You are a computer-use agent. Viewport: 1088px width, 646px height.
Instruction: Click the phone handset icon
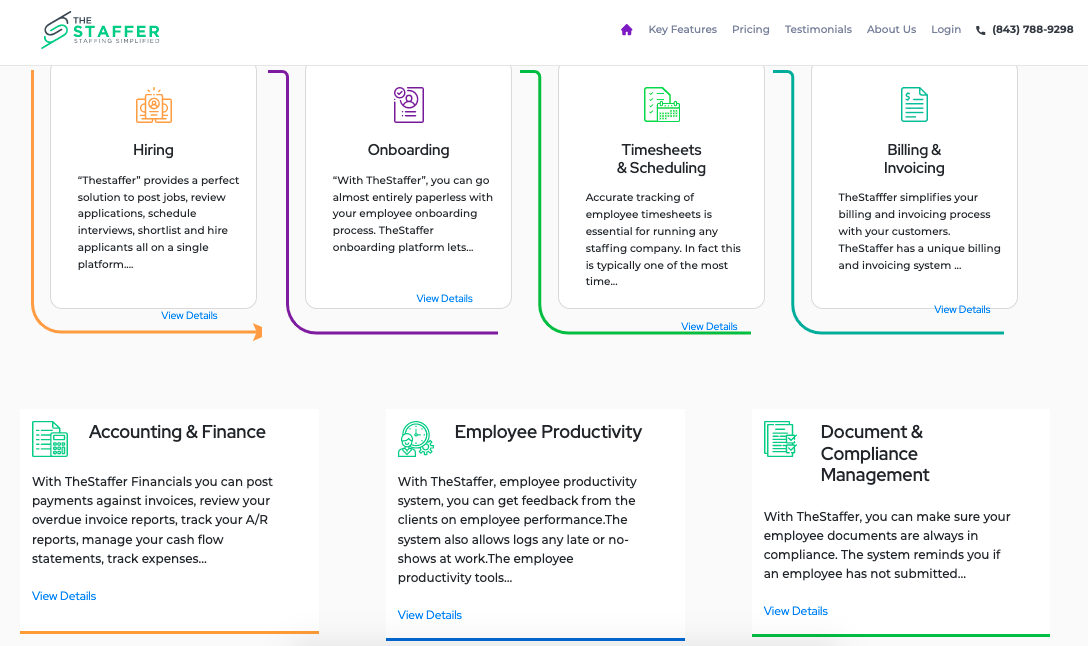coord(980,30)
